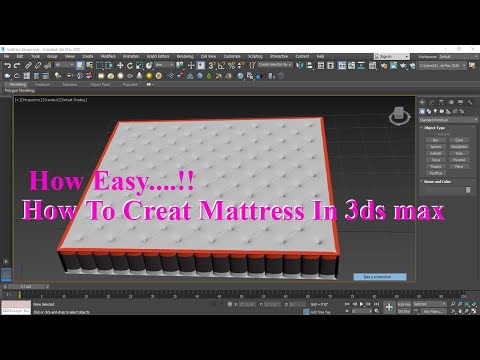Click the teapot Render Production icon
The image size is (480, 360).
pos(403,66)
